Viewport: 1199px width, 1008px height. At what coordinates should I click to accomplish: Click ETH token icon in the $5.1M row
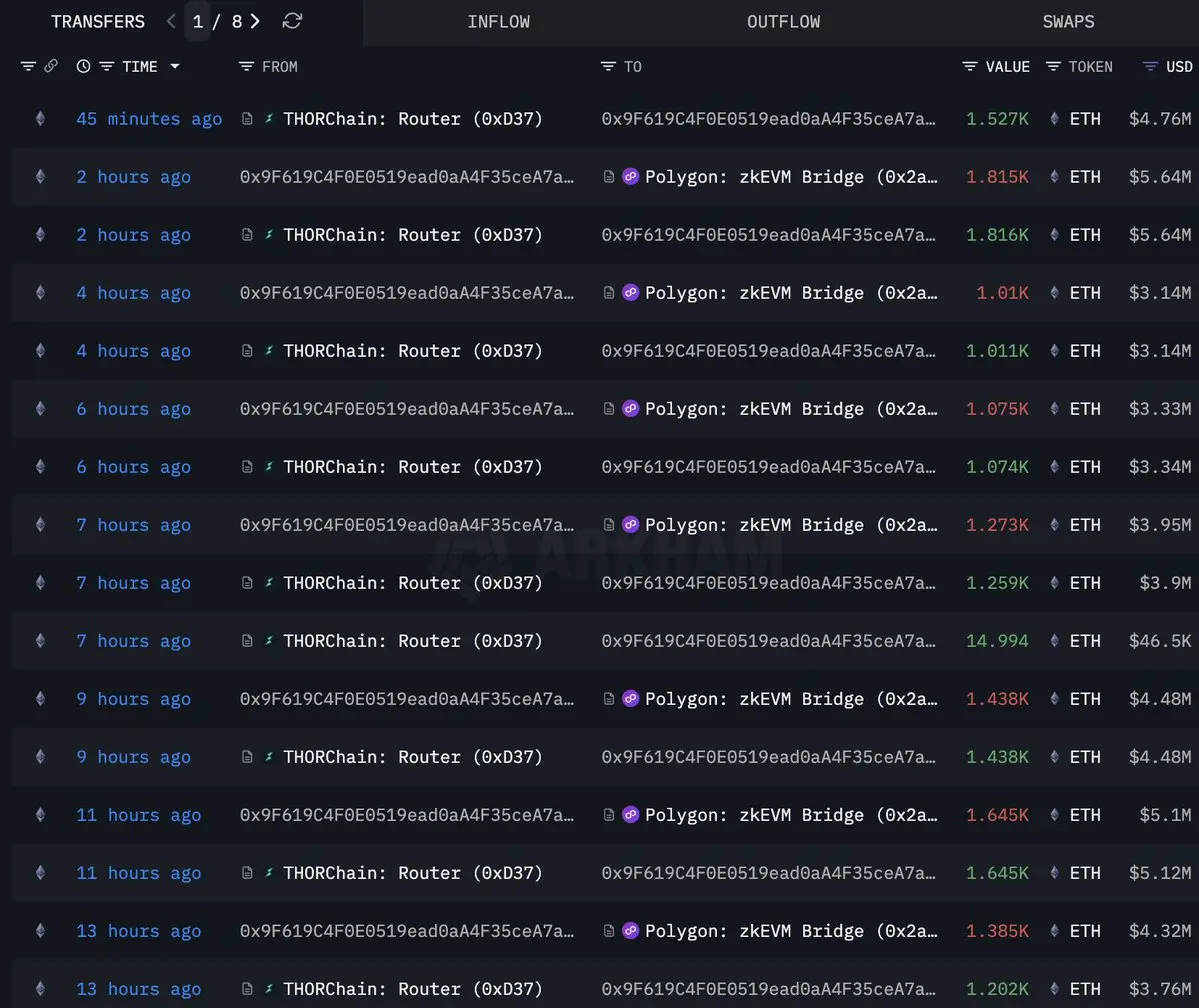(x=1054, y=815)
